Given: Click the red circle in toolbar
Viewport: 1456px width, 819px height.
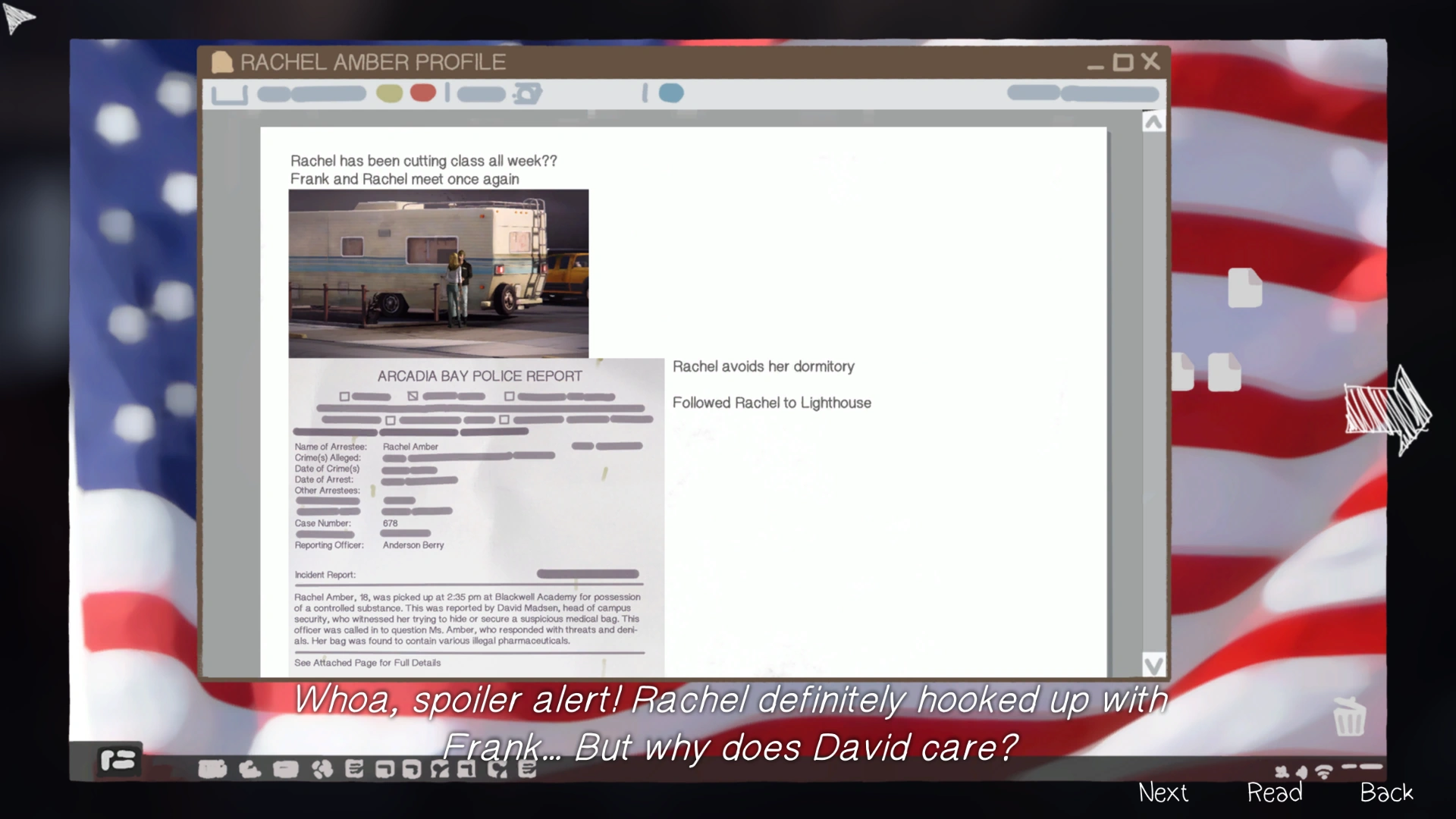Looking at the screenshot, I should (423, 93).
